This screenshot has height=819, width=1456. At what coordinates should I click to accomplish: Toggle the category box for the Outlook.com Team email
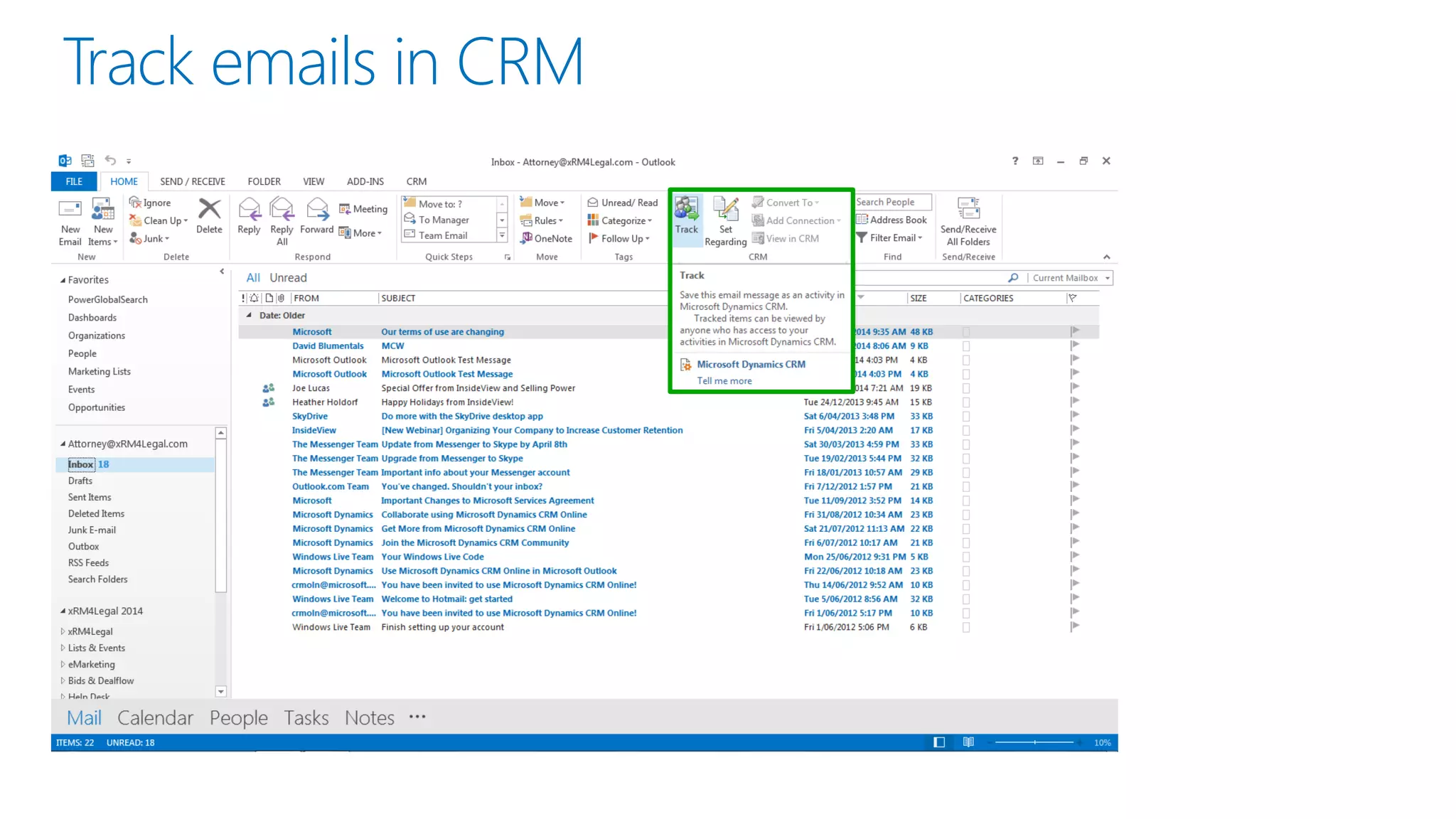coord(965,487)
